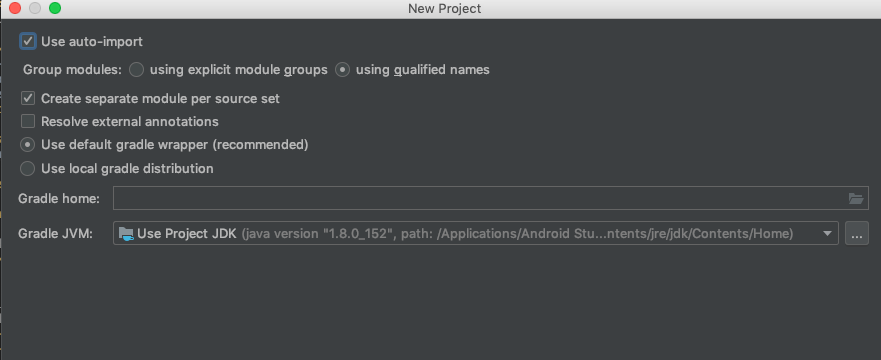This screenshot has height=360, width=881.
Task: Click the Gradle JVM dropdown arrow
Action: point(826,234)
